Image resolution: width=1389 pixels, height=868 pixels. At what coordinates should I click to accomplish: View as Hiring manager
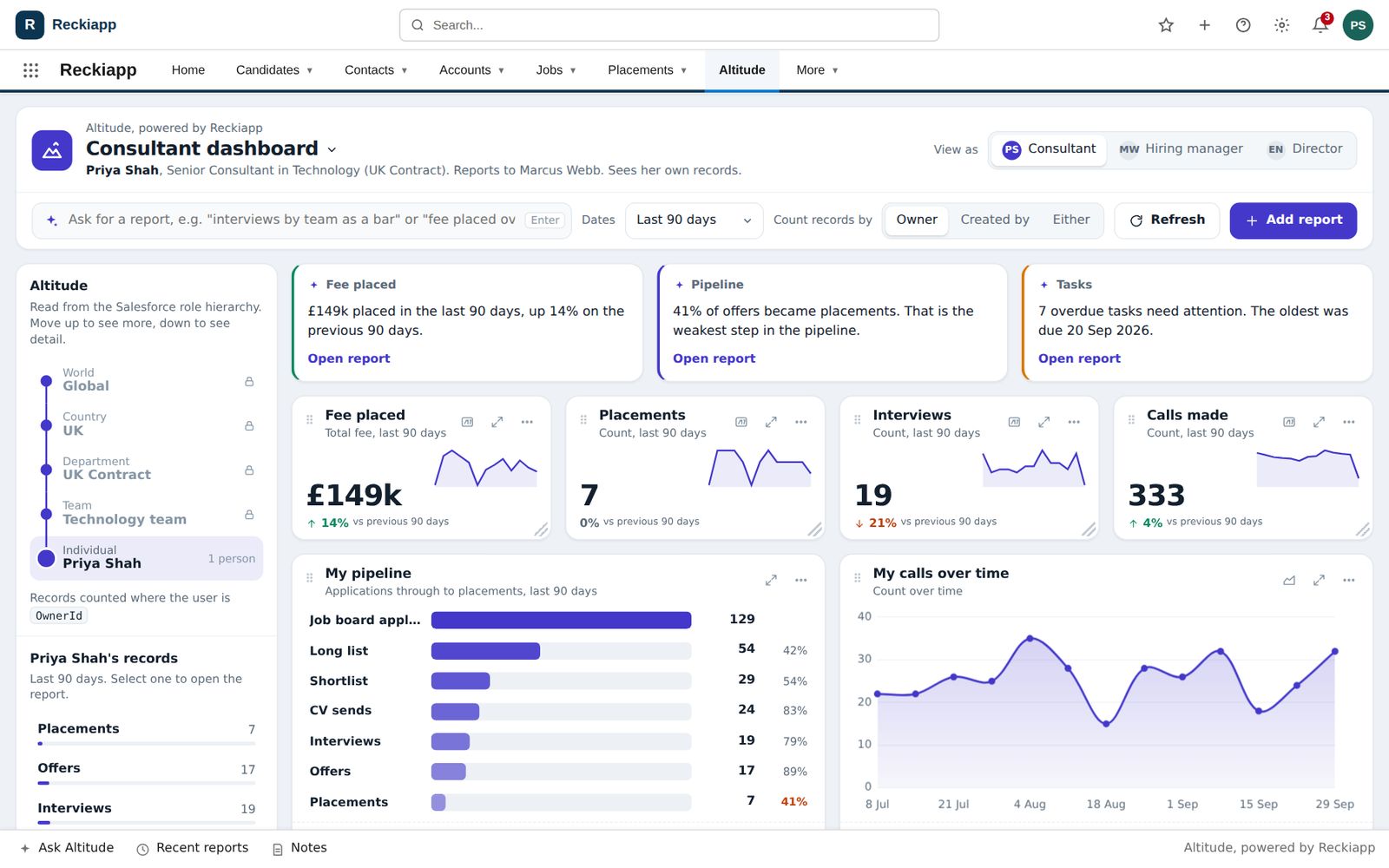click(x=1181, y=149)
